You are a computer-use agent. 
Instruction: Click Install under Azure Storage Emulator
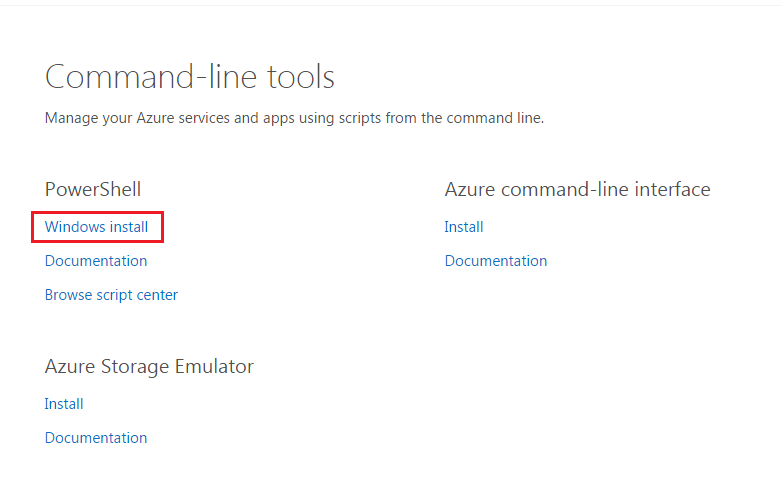click(64, 404)
